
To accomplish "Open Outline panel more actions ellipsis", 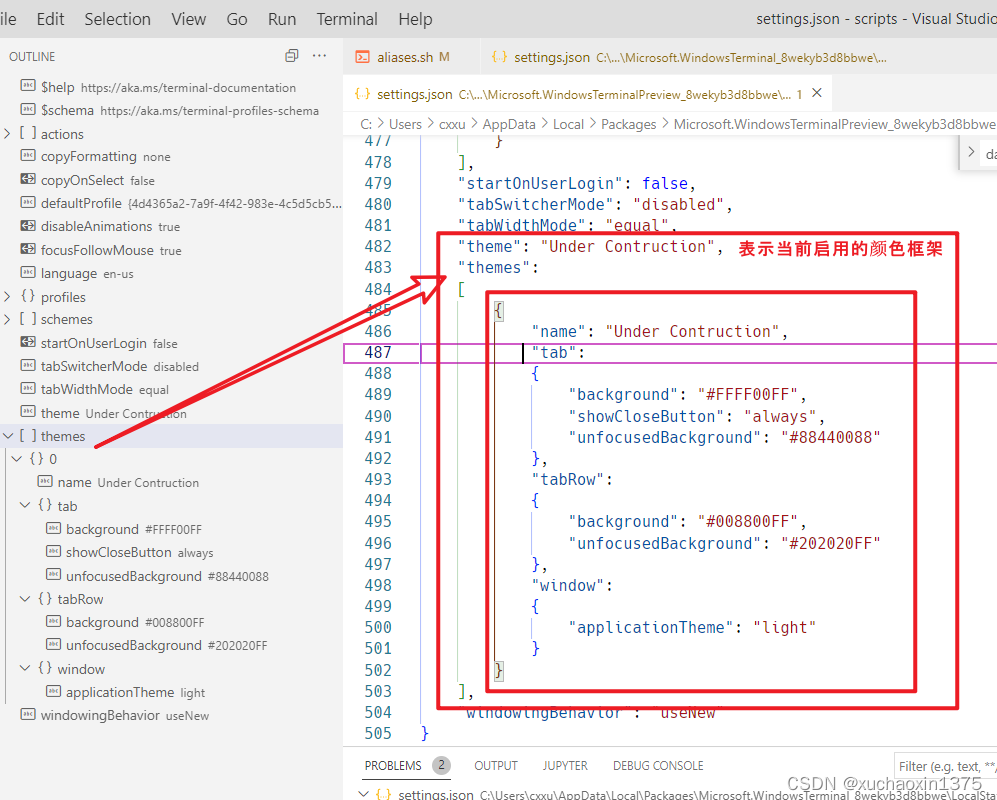I will [319, 56].
